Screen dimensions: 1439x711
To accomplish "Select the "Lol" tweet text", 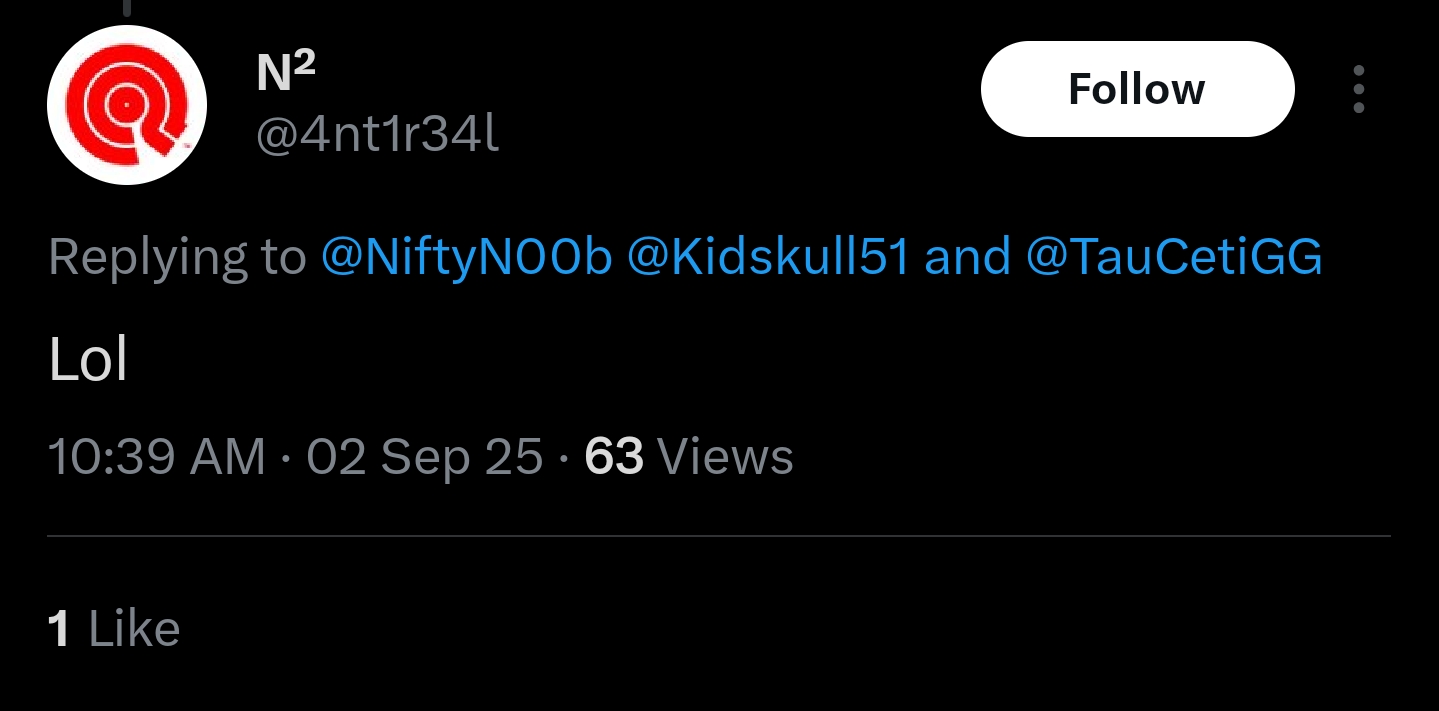I will click(x=88, y=360).
